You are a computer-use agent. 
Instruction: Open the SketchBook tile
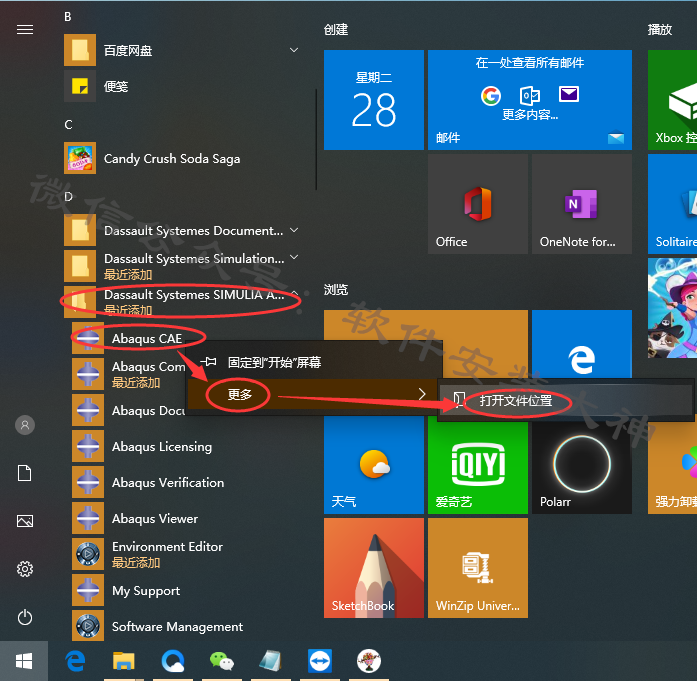[x=373, y=568]
